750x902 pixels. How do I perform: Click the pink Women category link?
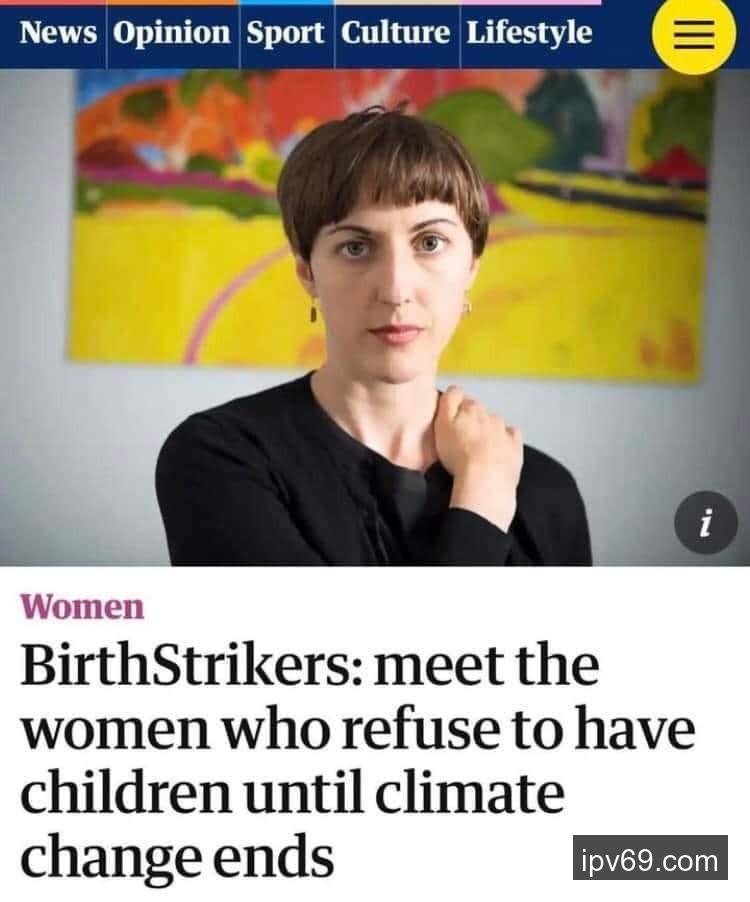[82, 607]
